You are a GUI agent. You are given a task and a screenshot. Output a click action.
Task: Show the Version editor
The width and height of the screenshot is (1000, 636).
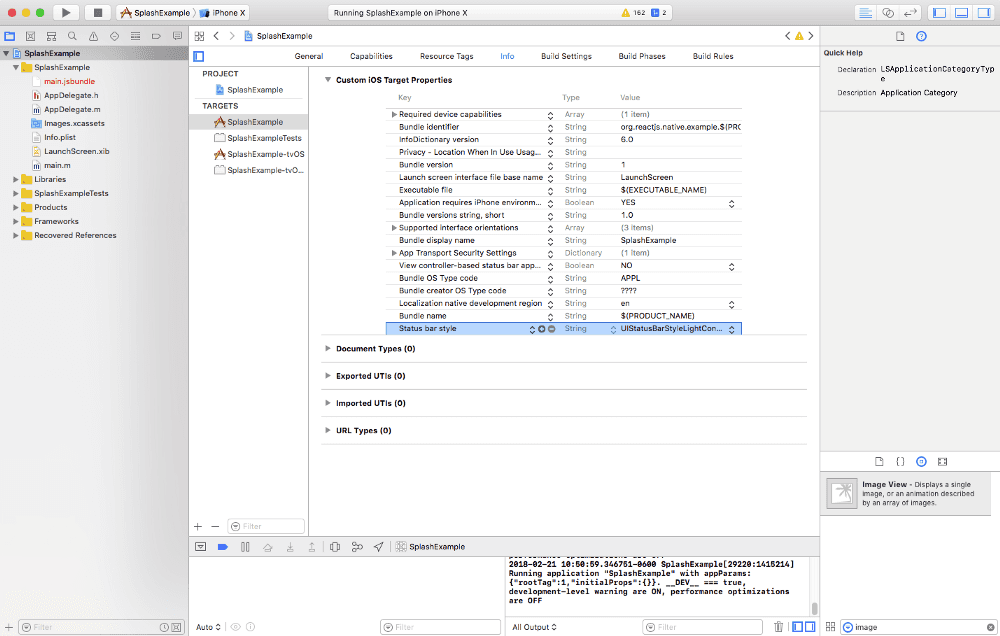(910, 12)
